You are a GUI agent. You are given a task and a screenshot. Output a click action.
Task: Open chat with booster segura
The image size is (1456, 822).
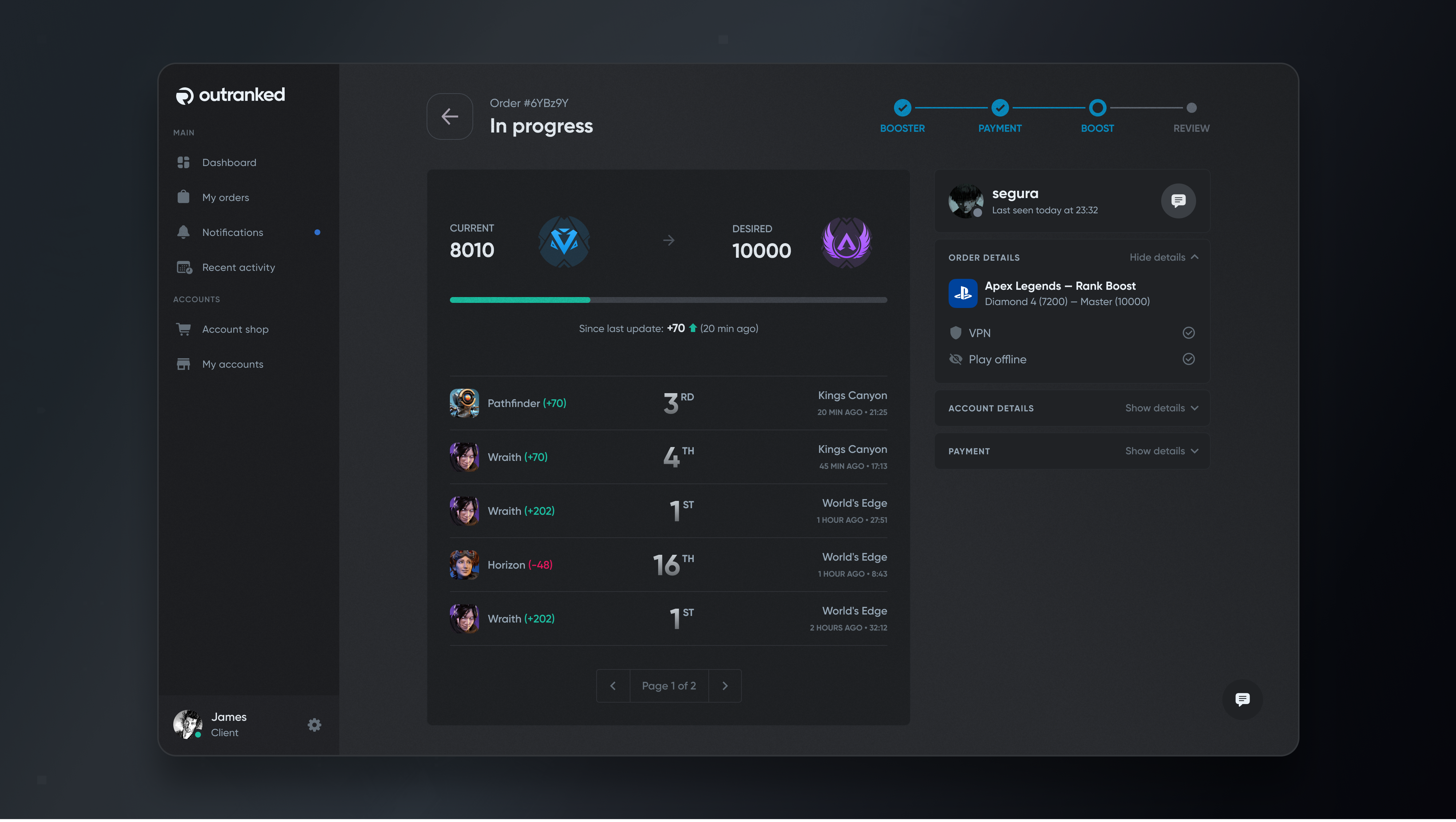coord(1179,201)
